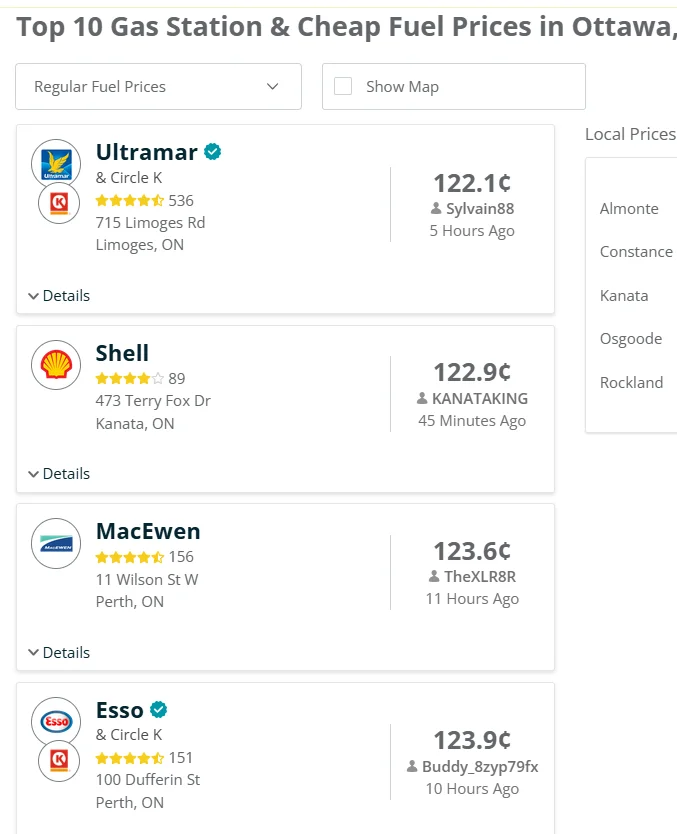Click the Shell logo icon
This screenshot has width=677, height=834.
click(x=56, y=365)
